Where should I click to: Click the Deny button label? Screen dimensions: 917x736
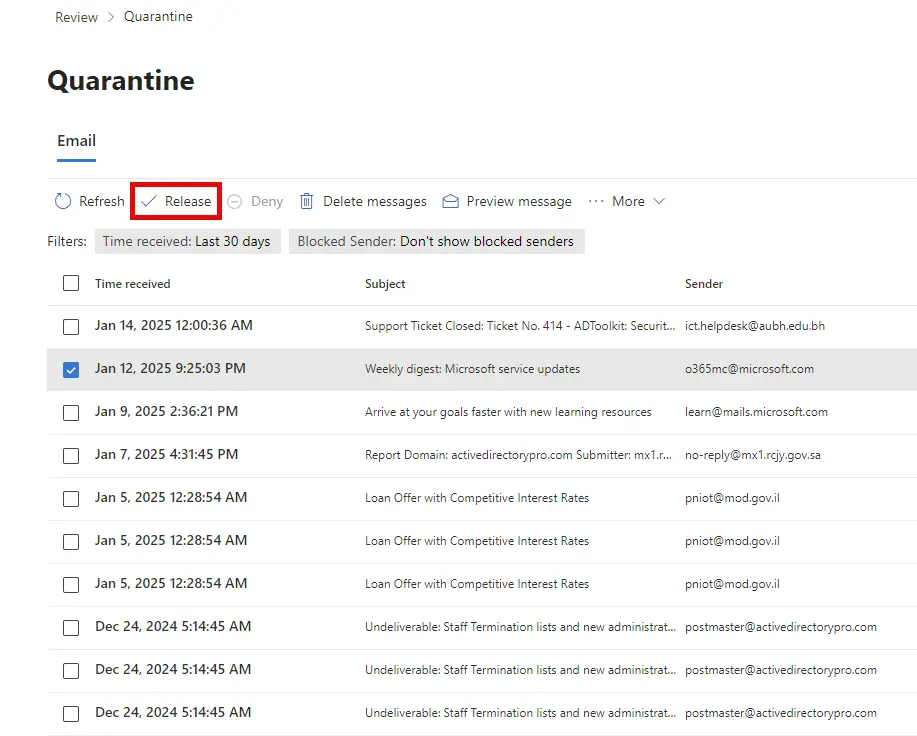point(267,202)
